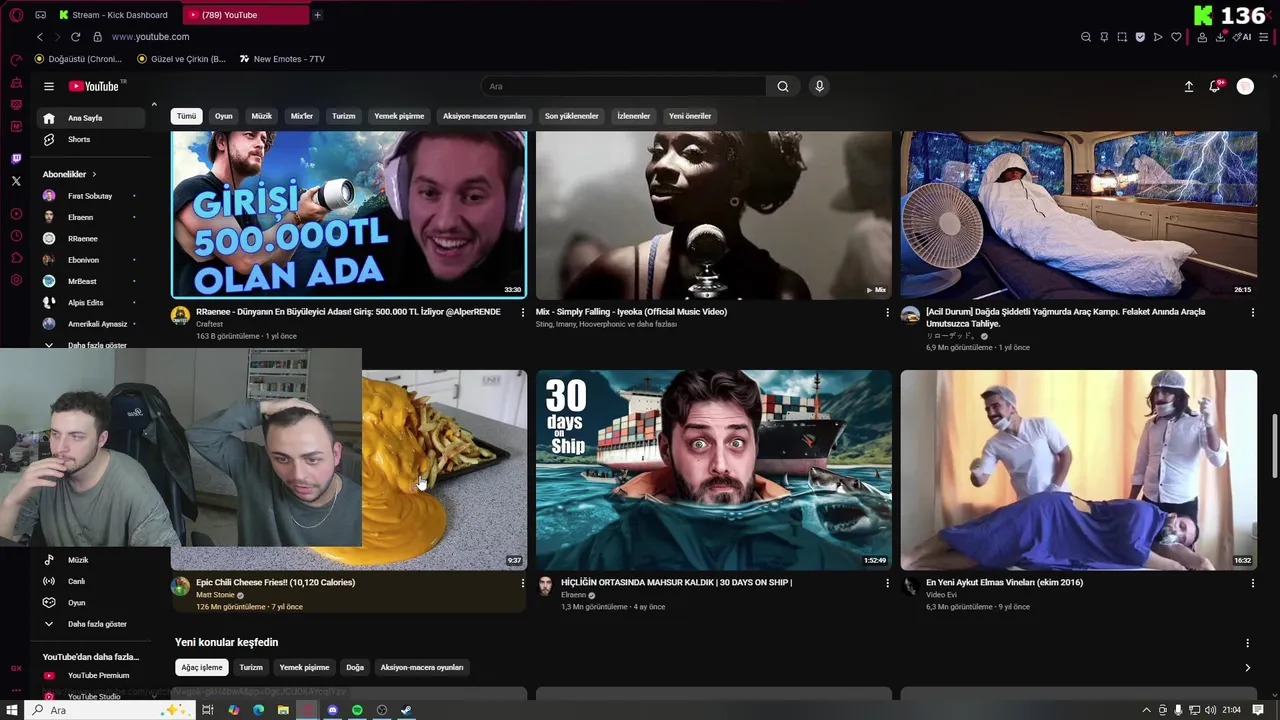Open the Opera main menu logo

tap(16, 15)
